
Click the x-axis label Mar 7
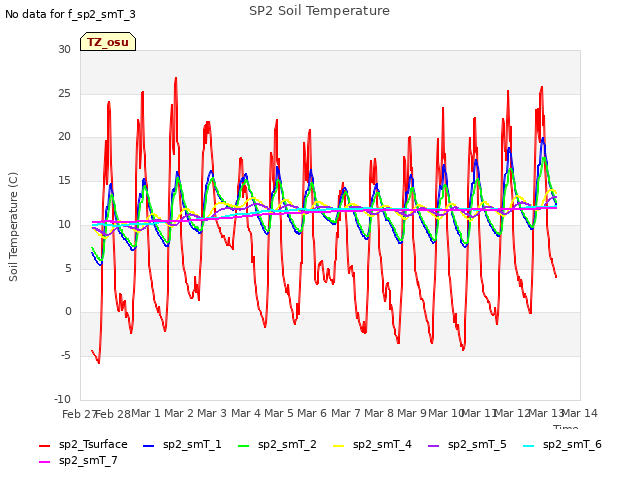(x=346, y=413)
